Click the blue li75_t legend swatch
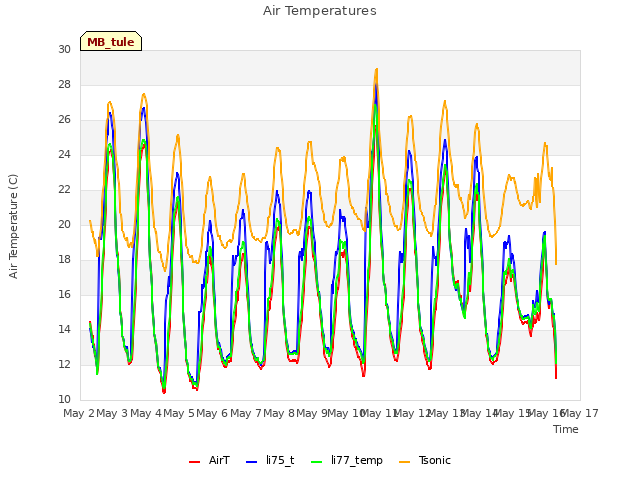This screenshot has width=640, height=480. click(x=251, y=462)
